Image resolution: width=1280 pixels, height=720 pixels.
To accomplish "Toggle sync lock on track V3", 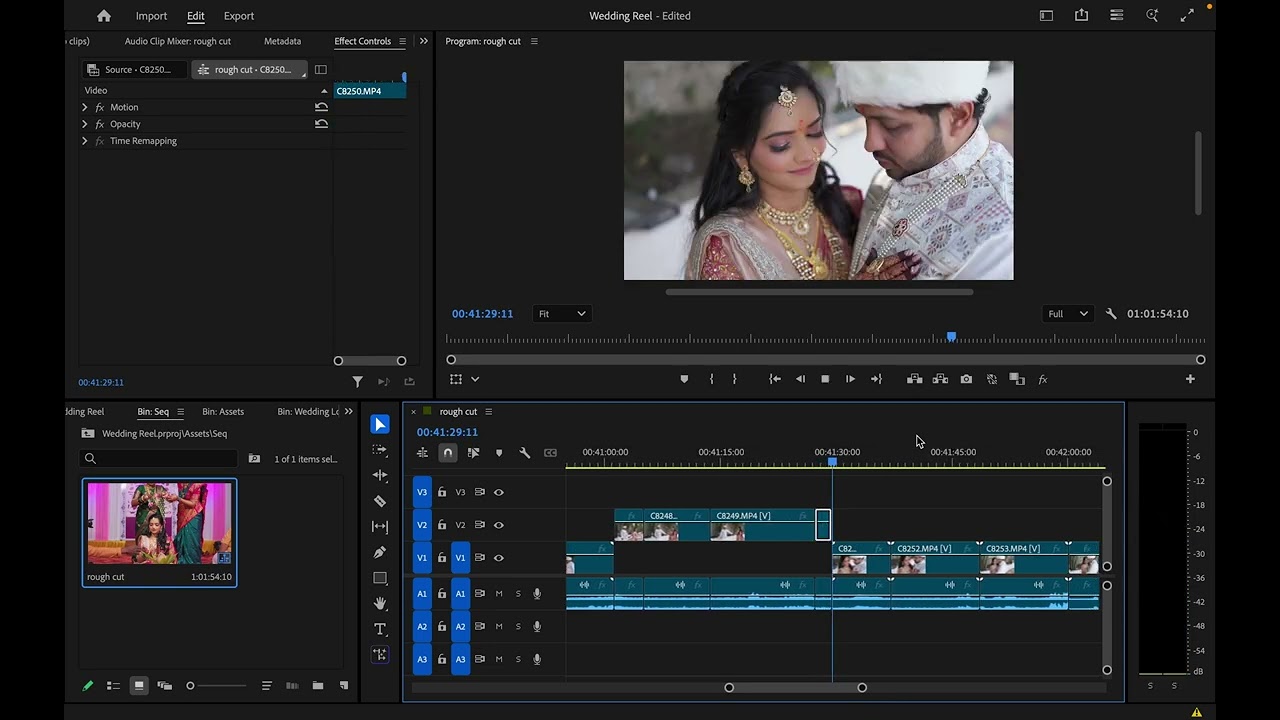I will [x=480, y=492].
